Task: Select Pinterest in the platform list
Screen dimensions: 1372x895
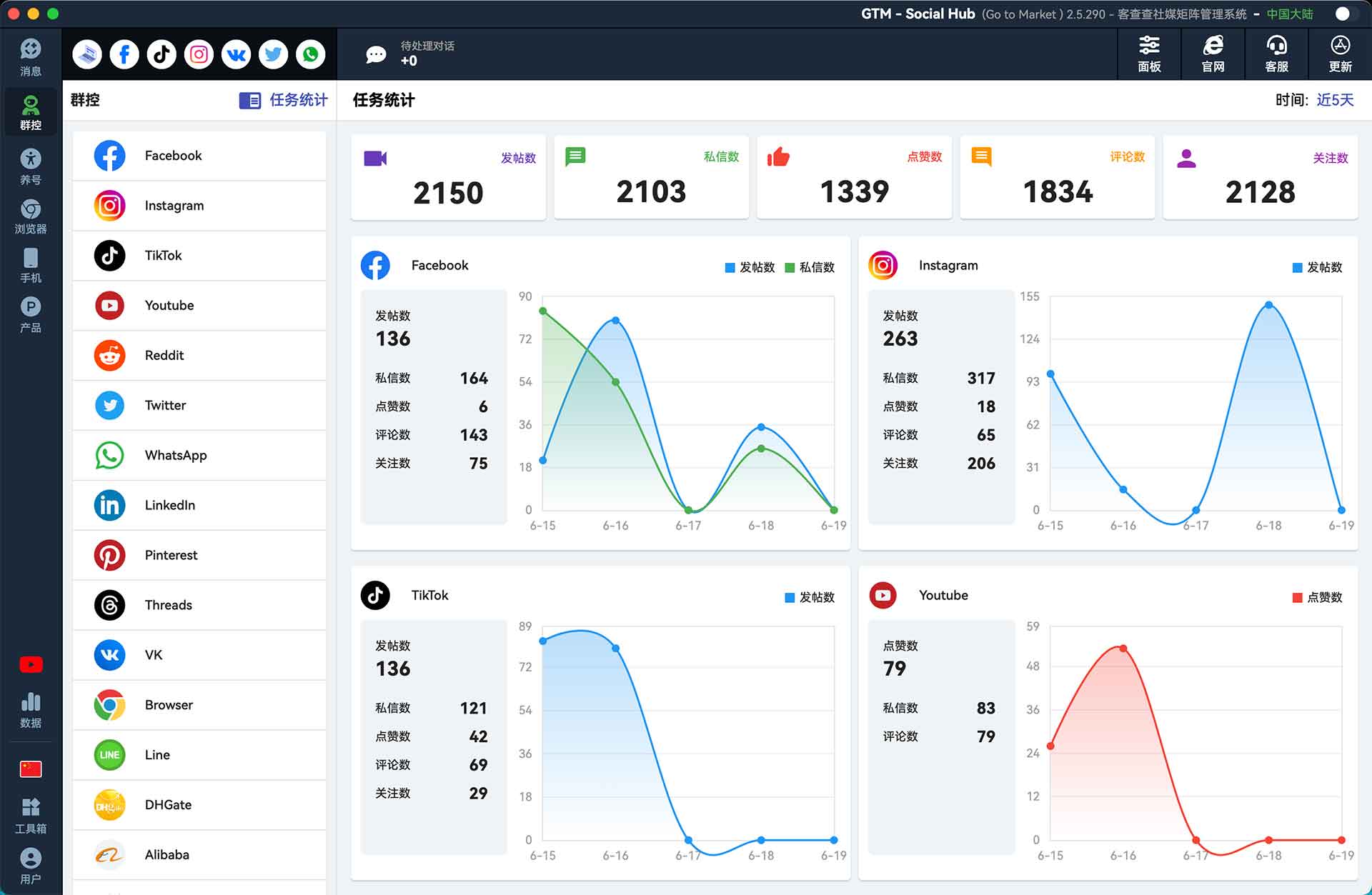Action: (199, 556)
